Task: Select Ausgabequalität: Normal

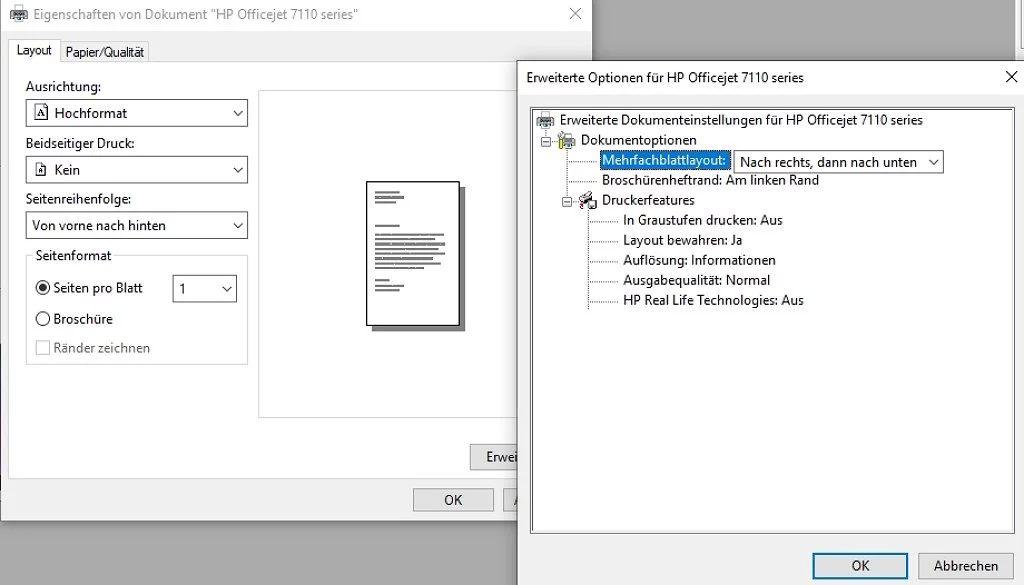Action: 696,280
